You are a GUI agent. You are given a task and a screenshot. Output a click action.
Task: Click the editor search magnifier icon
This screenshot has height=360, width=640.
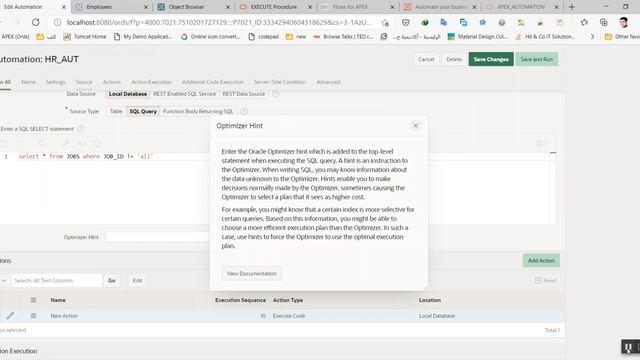click(x=42, y=143)
